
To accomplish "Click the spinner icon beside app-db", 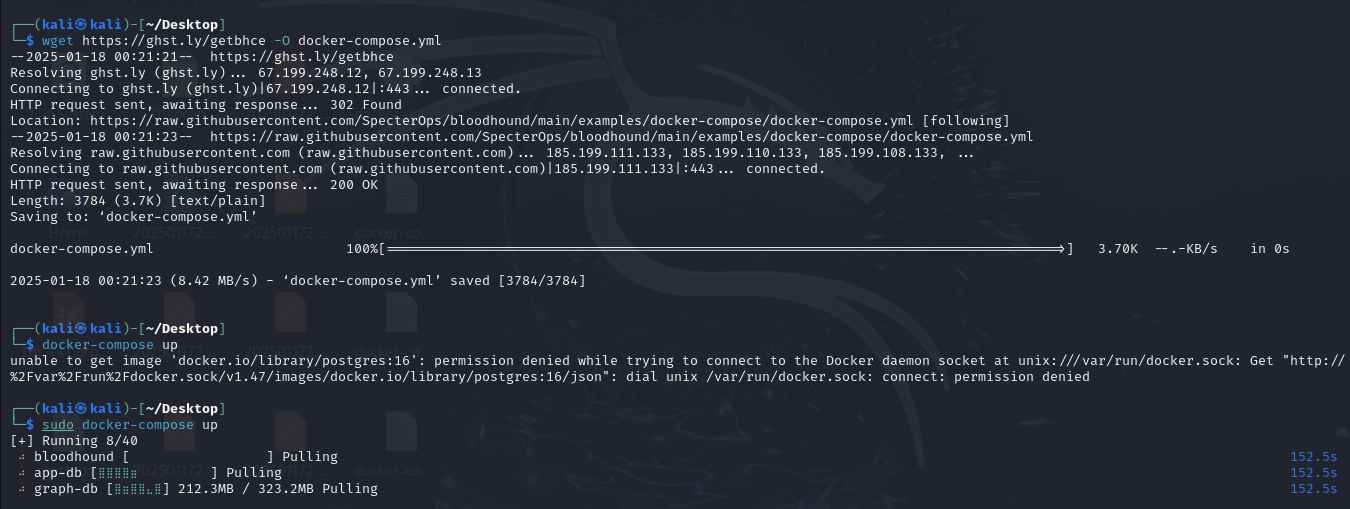I will (x=22, y=473).
